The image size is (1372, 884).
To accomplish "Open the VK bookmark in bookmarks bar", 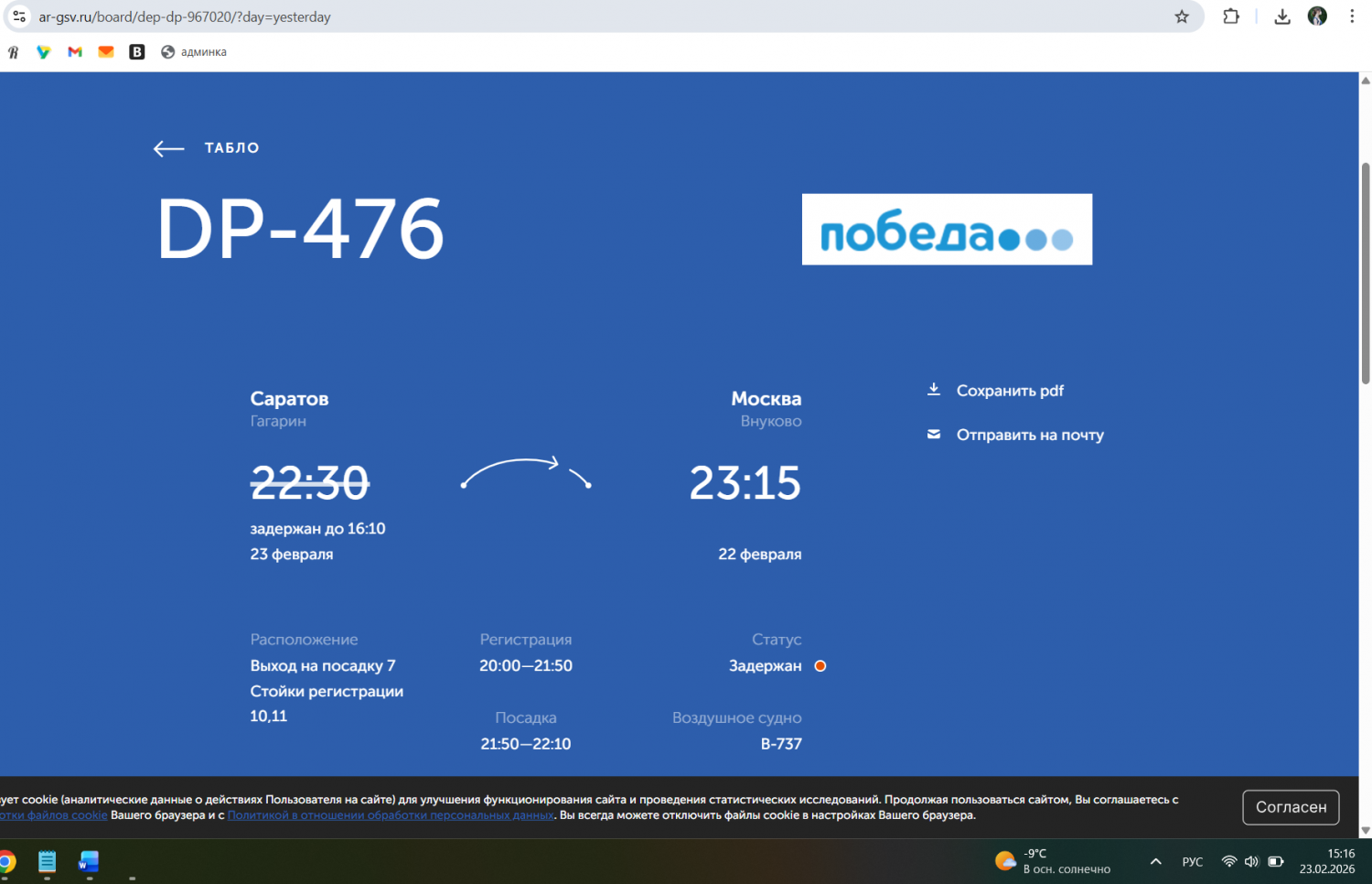I will point(137,52).
